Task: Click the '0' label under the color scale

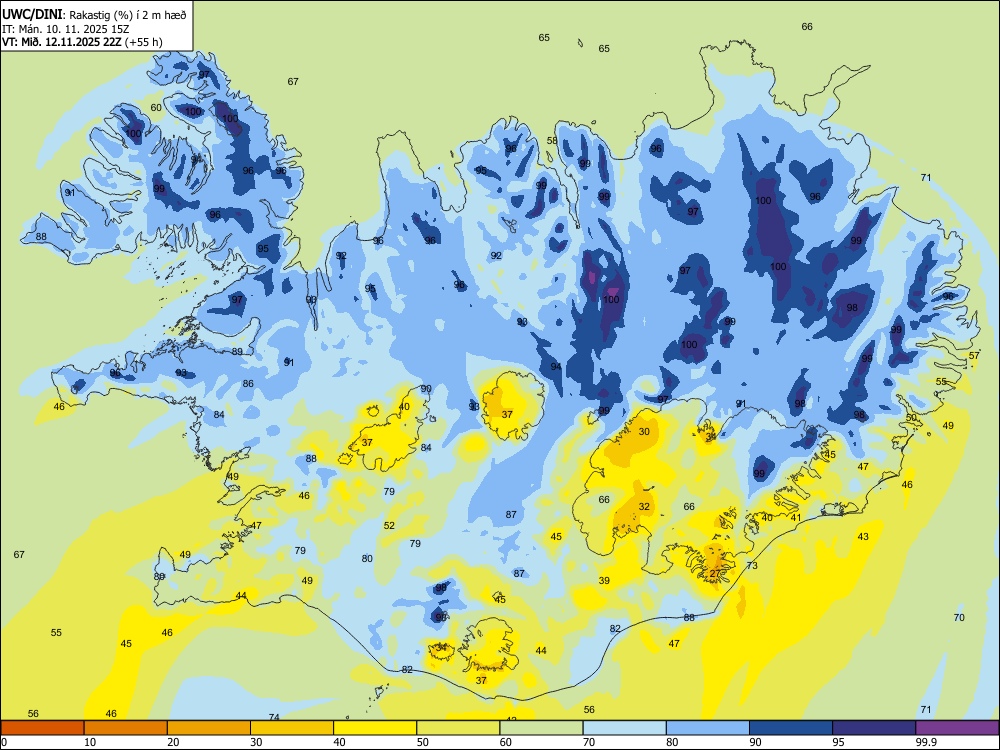Action: click(4, 742)
